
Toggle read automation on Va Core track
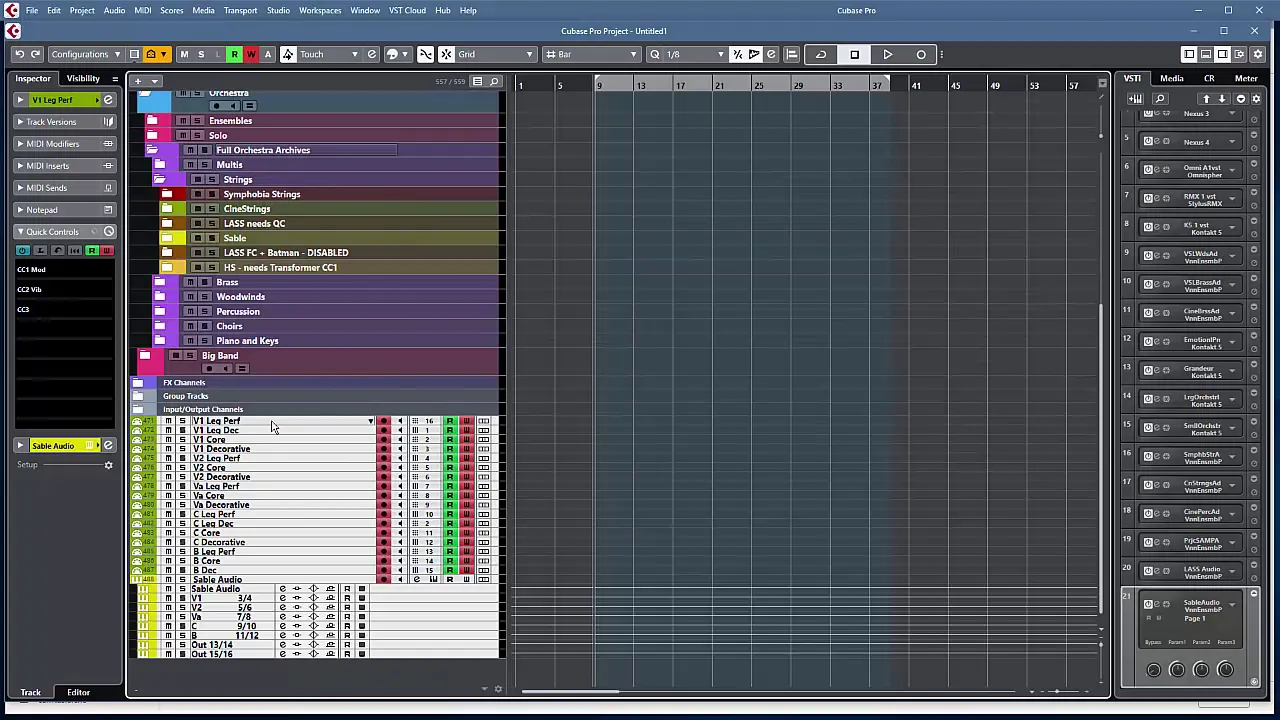tap(450, 495)
